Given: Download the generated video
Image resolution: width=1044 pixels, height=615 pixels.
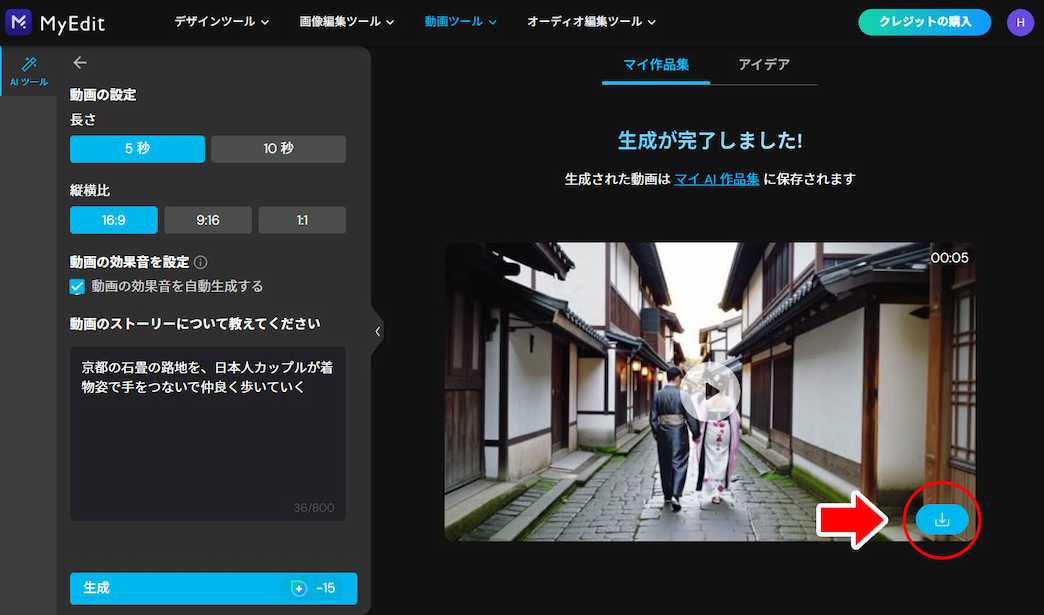Looking at the screenshot, I should point(941,520).
